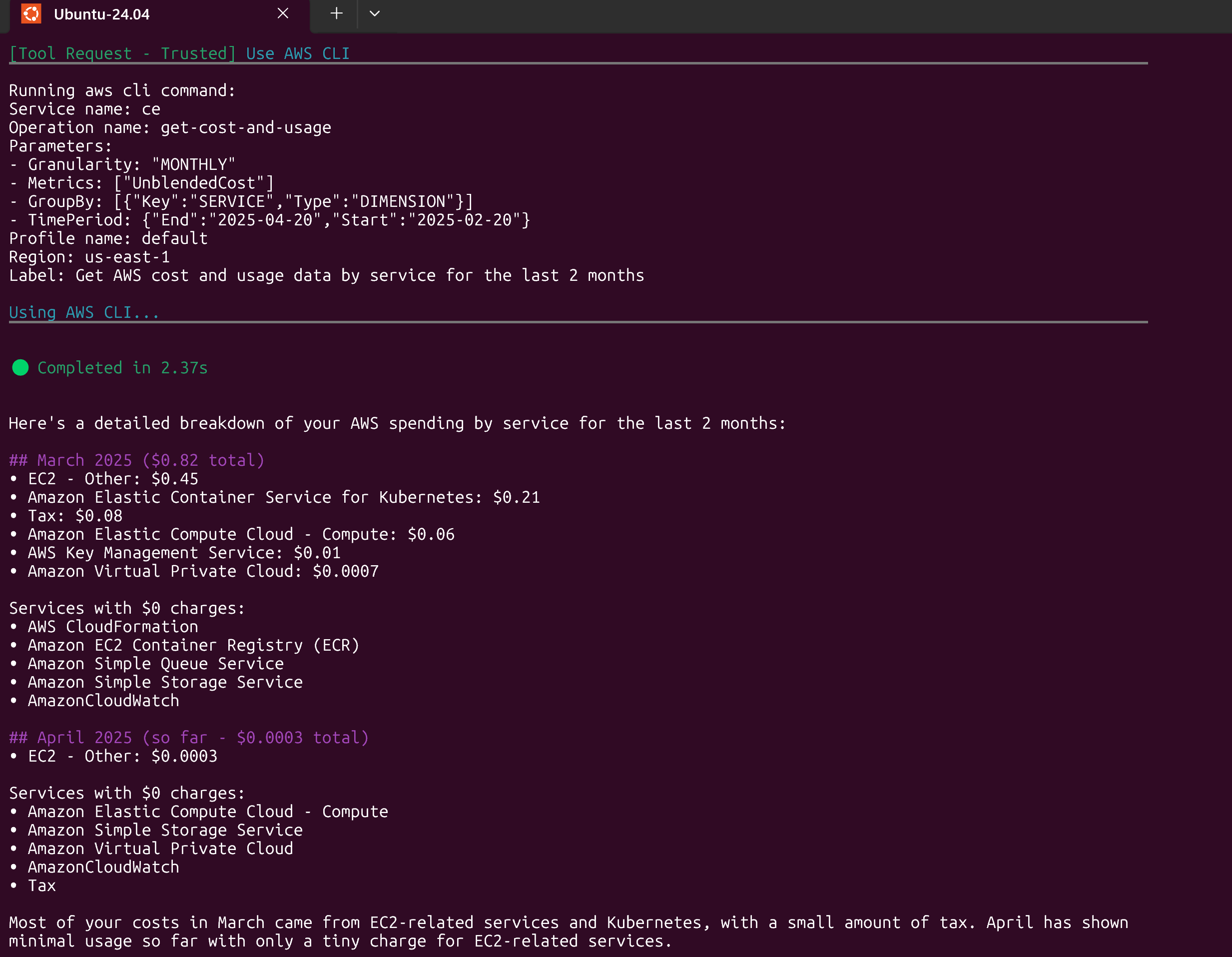This screenshot has height=957, width=1232.
Task: Click the EC2 - Other $0.45 line
Action: pyautogui.click(x=104, y=479)
